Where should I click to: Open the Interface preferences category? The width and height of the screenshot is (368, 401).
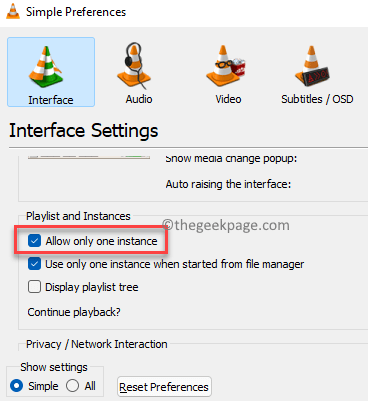coord(51,72)
